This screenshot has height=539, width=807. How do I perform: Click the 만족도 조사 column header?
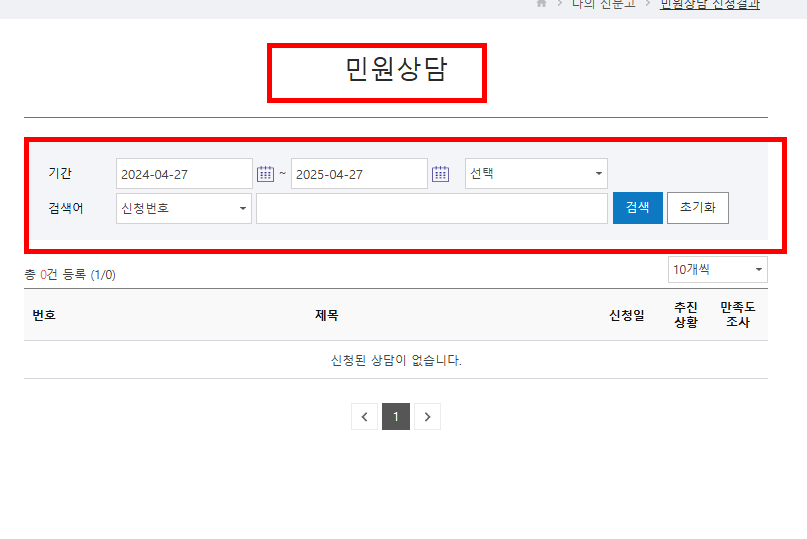[738, 315]
